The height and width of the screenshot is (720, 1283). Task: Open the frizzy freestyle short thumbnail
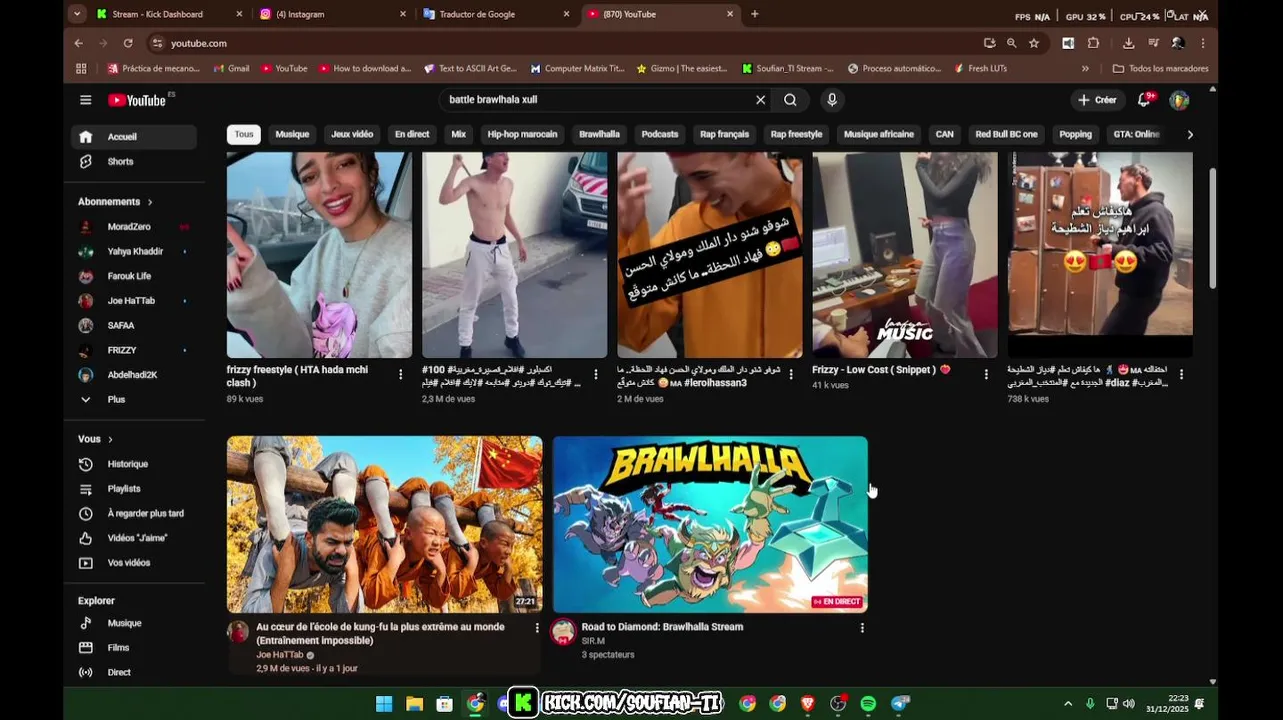point(319,255)
